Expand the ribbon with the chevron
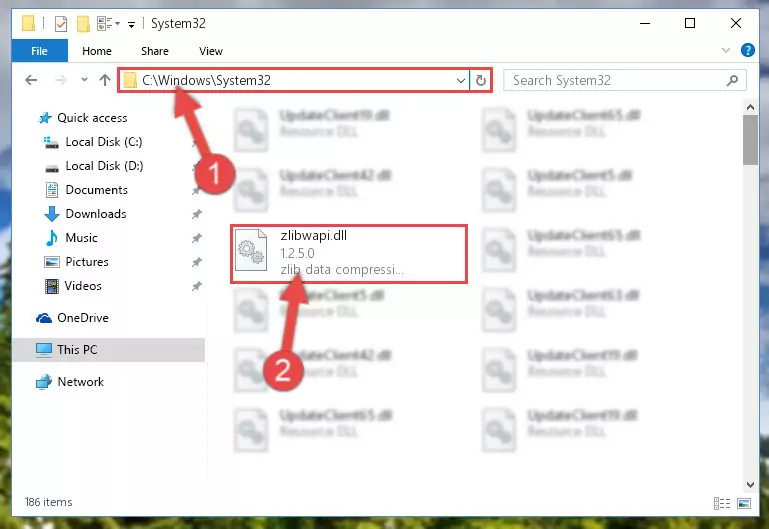 726,50
